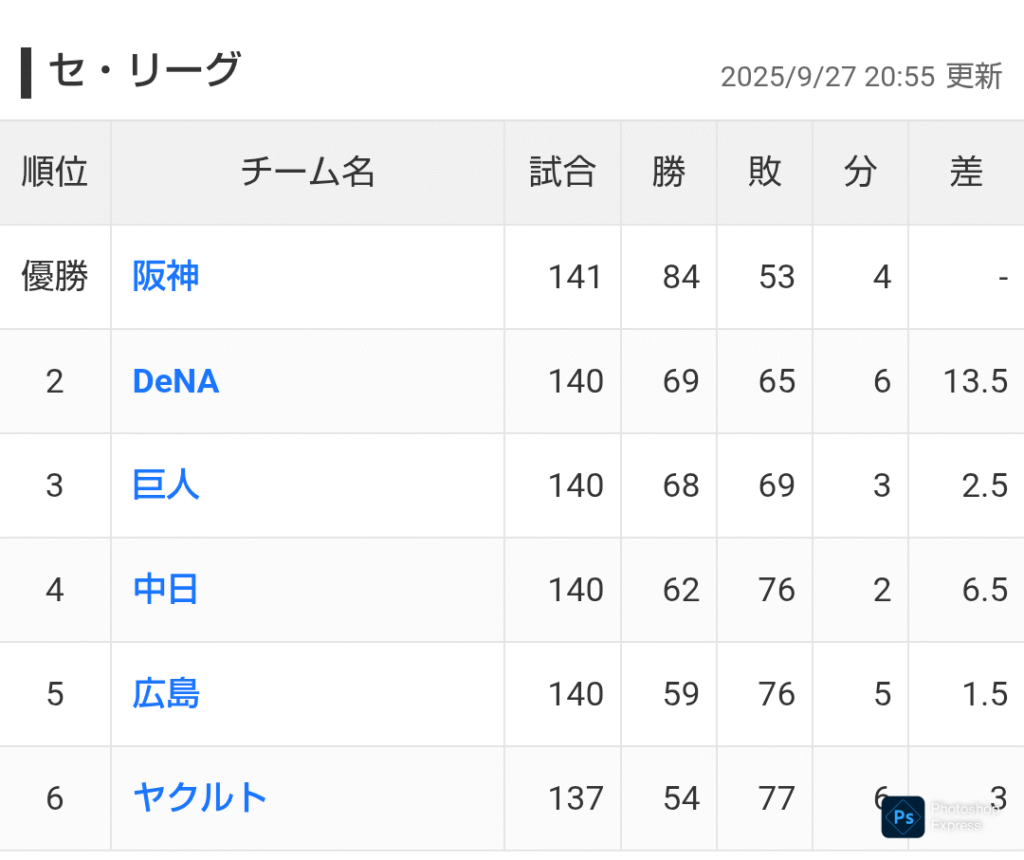Open the ヤクルト team link
The height and width of the screenshot is (860, 1024).
click(x=200, y=798)
